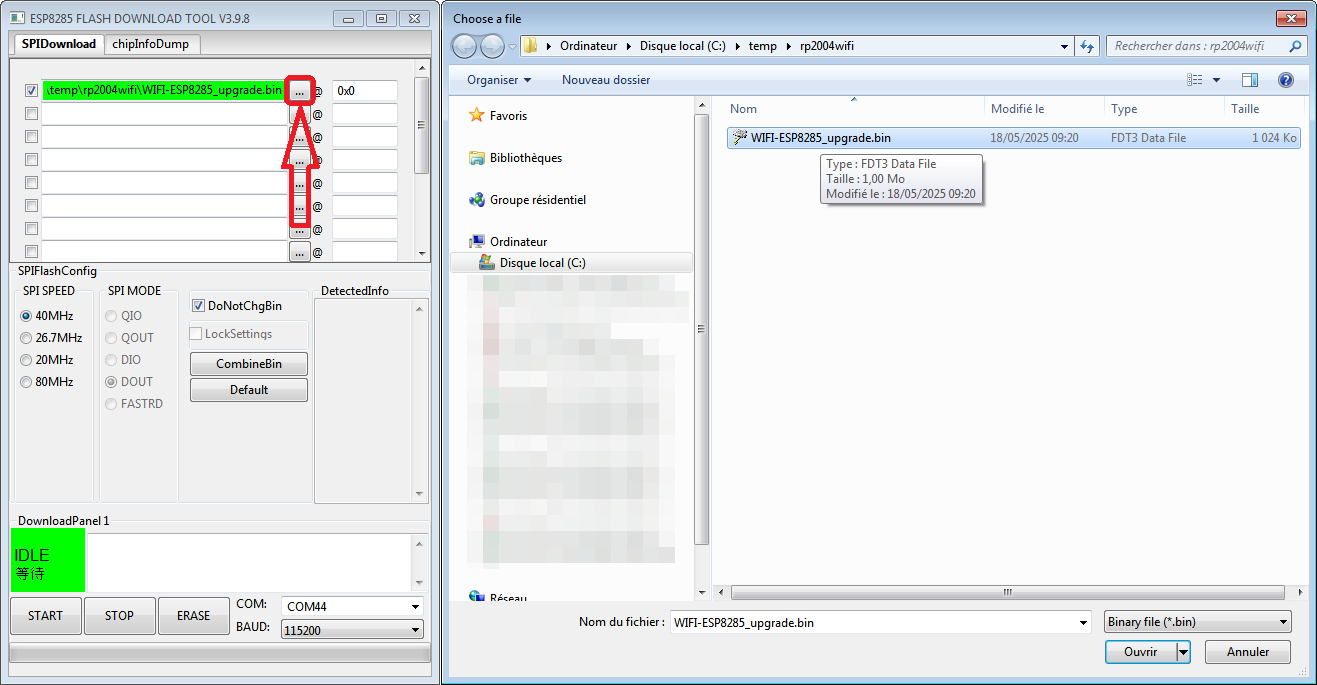Click the search magnifier in search box

[x=1295, y=46]
